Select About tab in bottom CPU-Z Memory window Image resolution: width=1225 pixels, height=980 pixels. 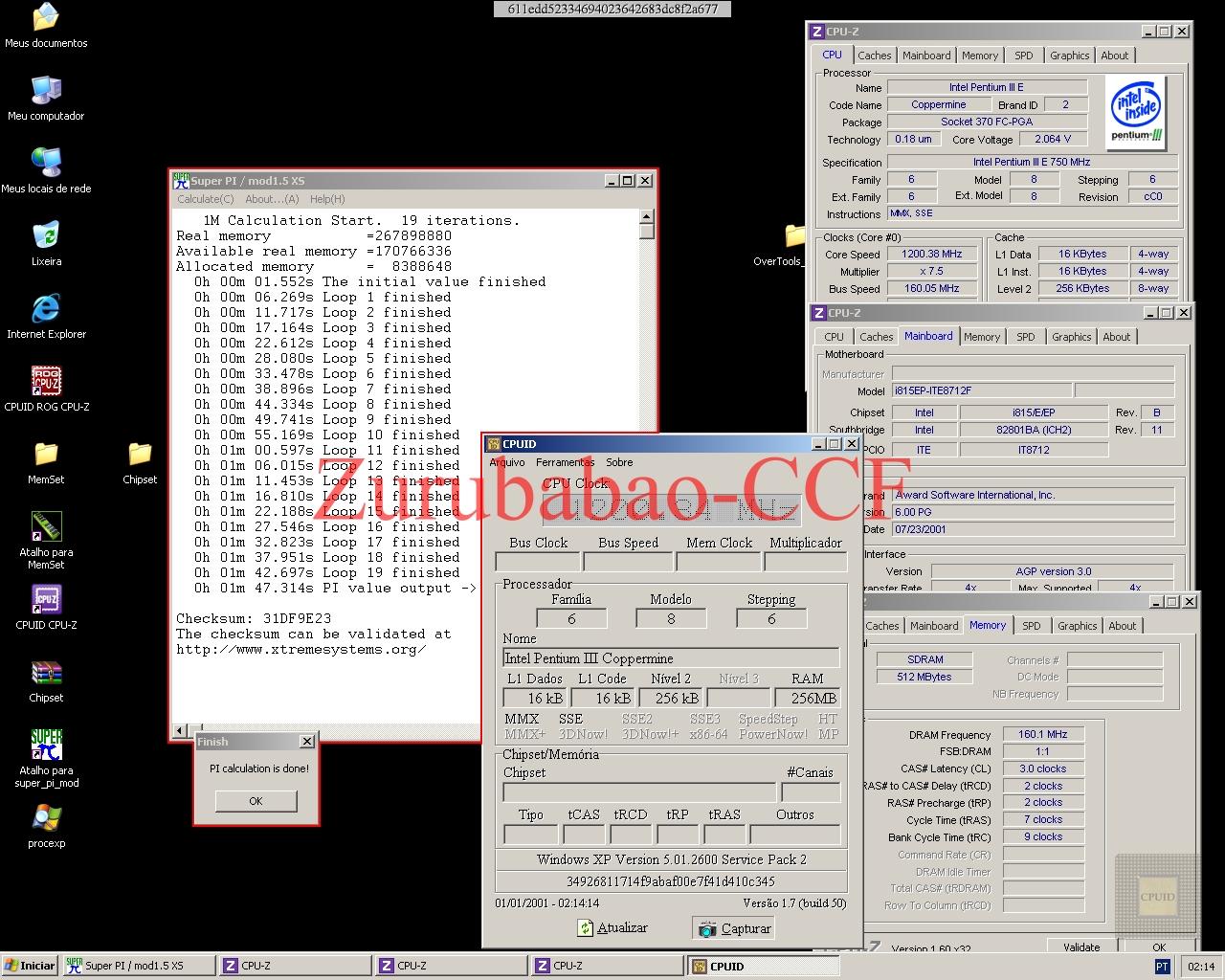click(x=1122, y=626)
